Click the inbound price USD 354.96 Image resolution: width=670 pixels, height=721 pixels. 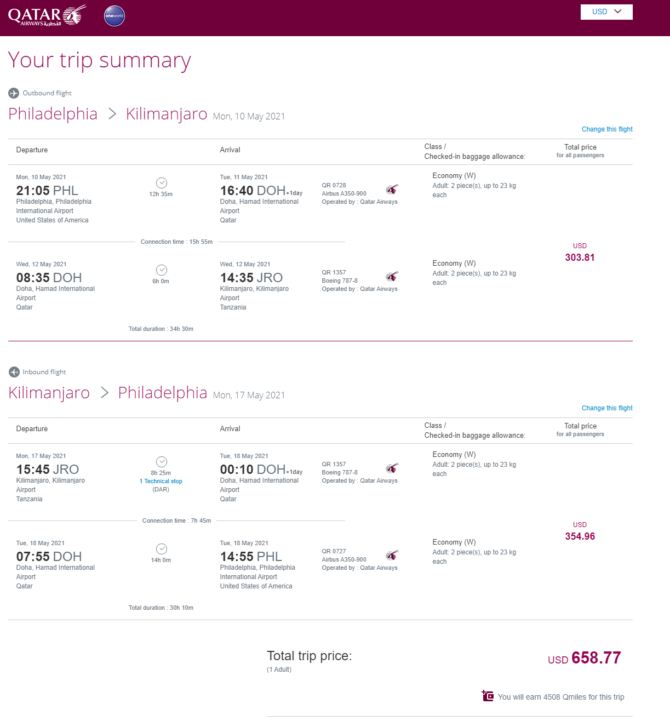pos(579,531)
